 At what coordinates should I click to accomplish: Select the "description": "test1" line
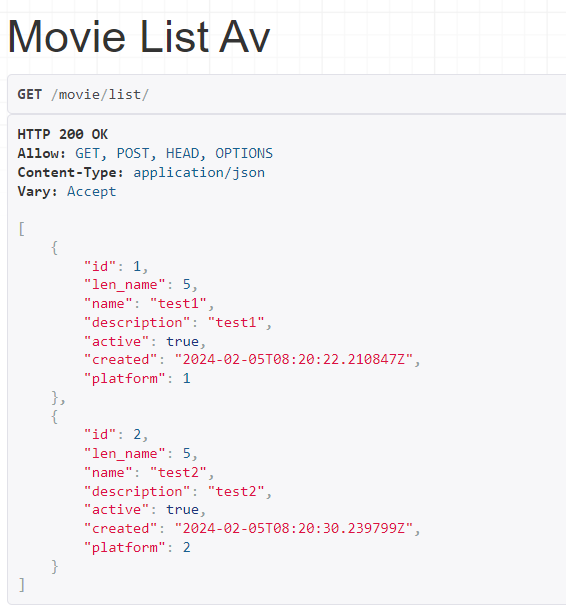(x=178, y=323)
